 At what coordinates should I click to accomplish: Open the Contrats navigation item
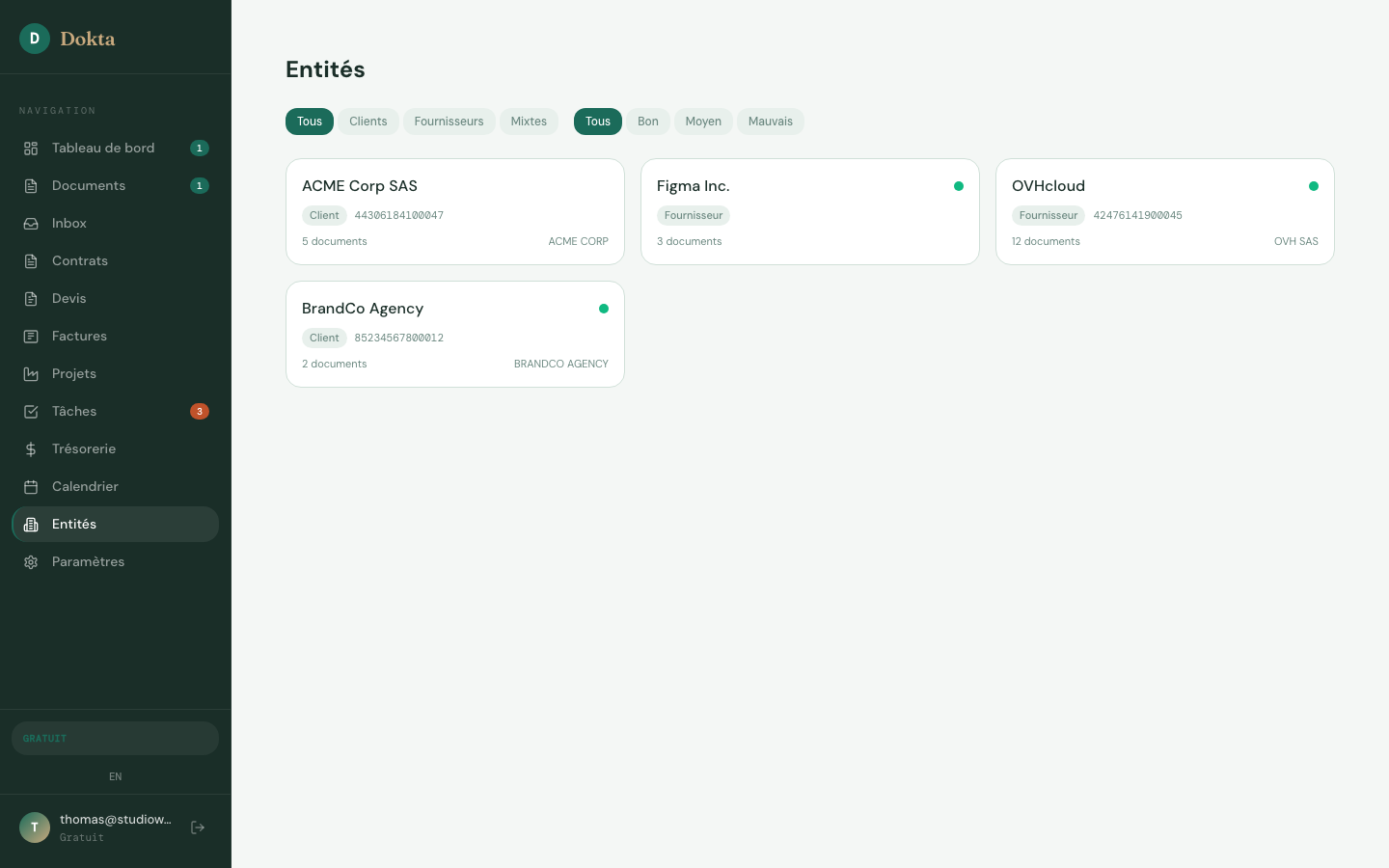pyautogui.click(x=79, y=261)
